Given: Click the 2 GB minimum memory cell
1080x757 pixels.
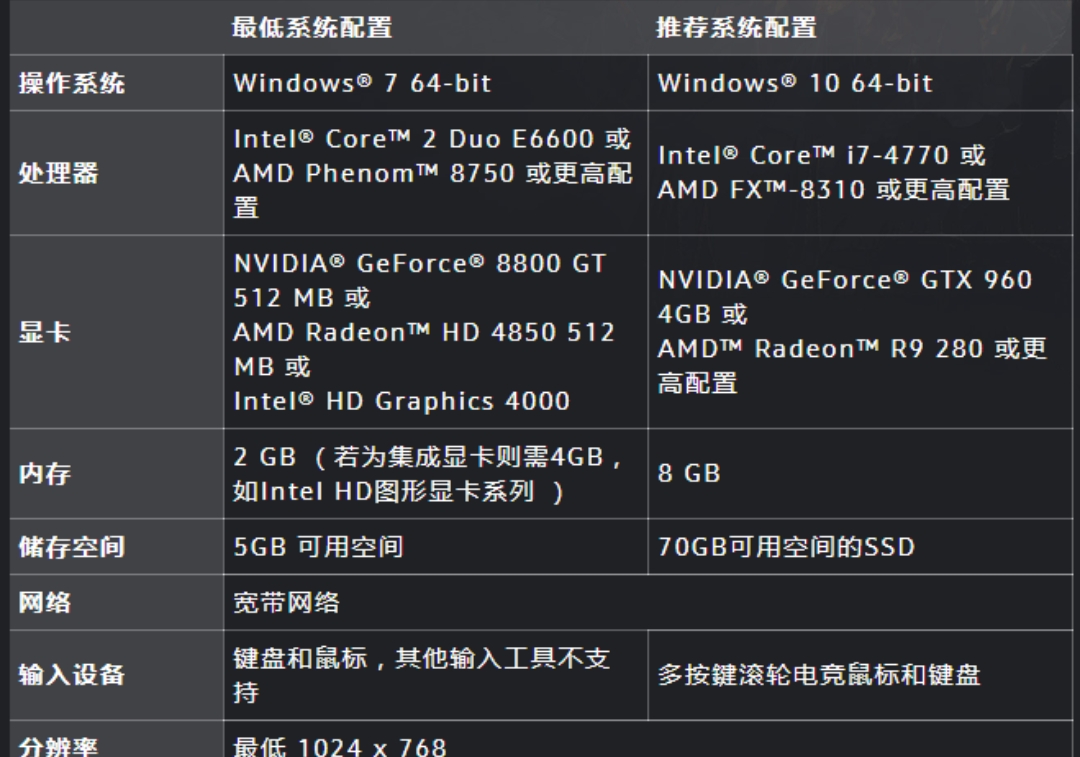Looking at the screenshot, I should (435, 474).
